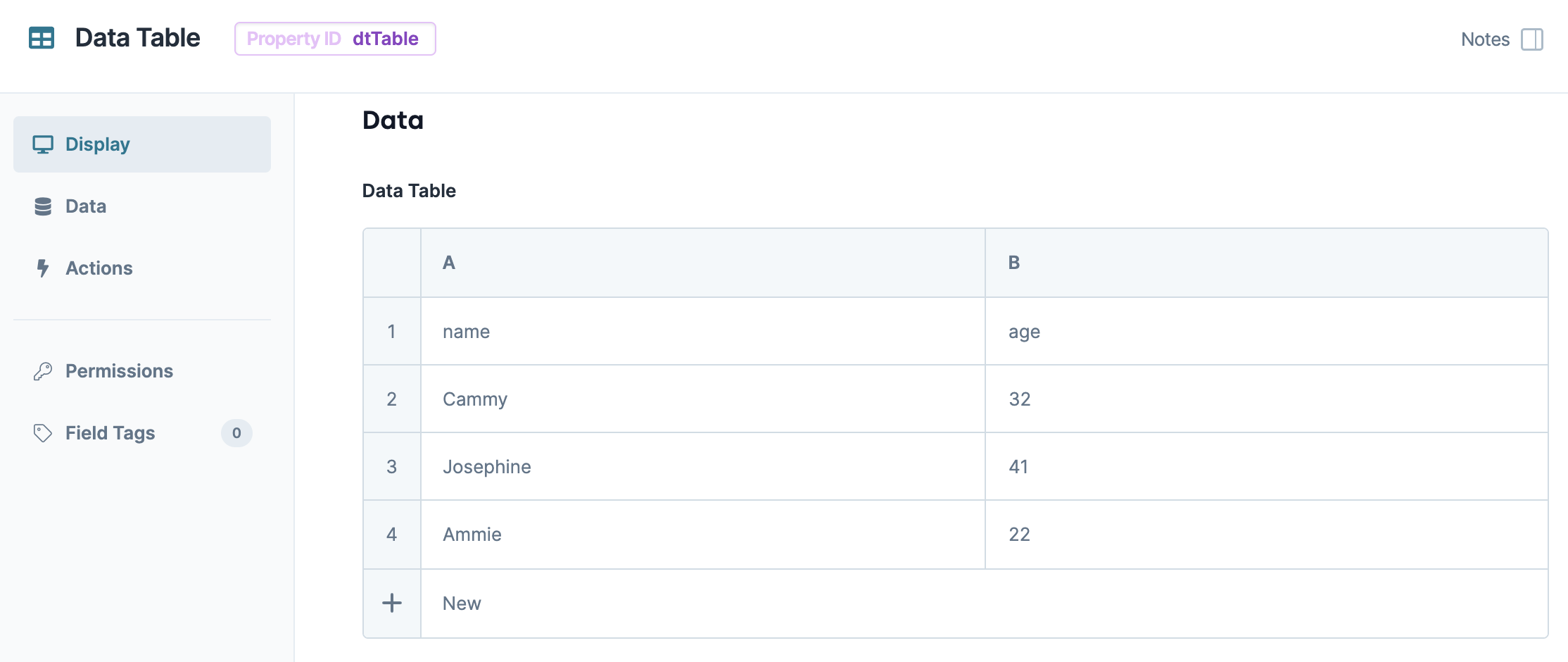Open the Permissions section
The width and height of the screenshot is (1568, 662).
click(142, 371)
